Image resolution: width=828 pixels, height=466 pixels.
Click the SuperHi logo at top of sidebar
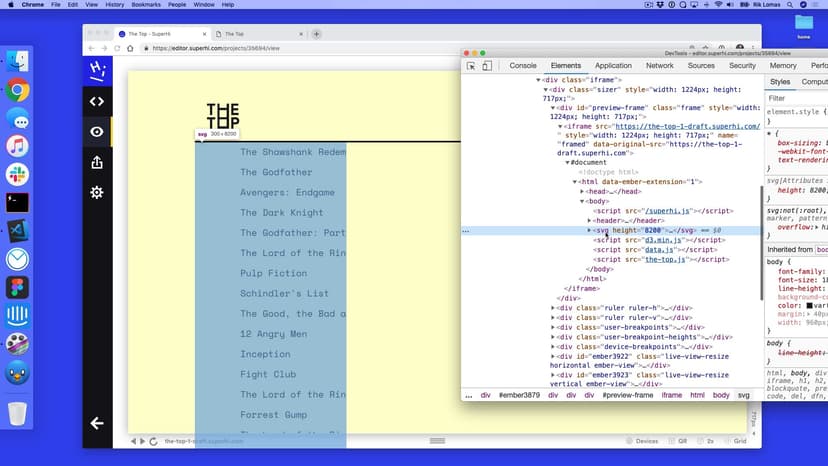pyautogui.click(x=97, y=70)
